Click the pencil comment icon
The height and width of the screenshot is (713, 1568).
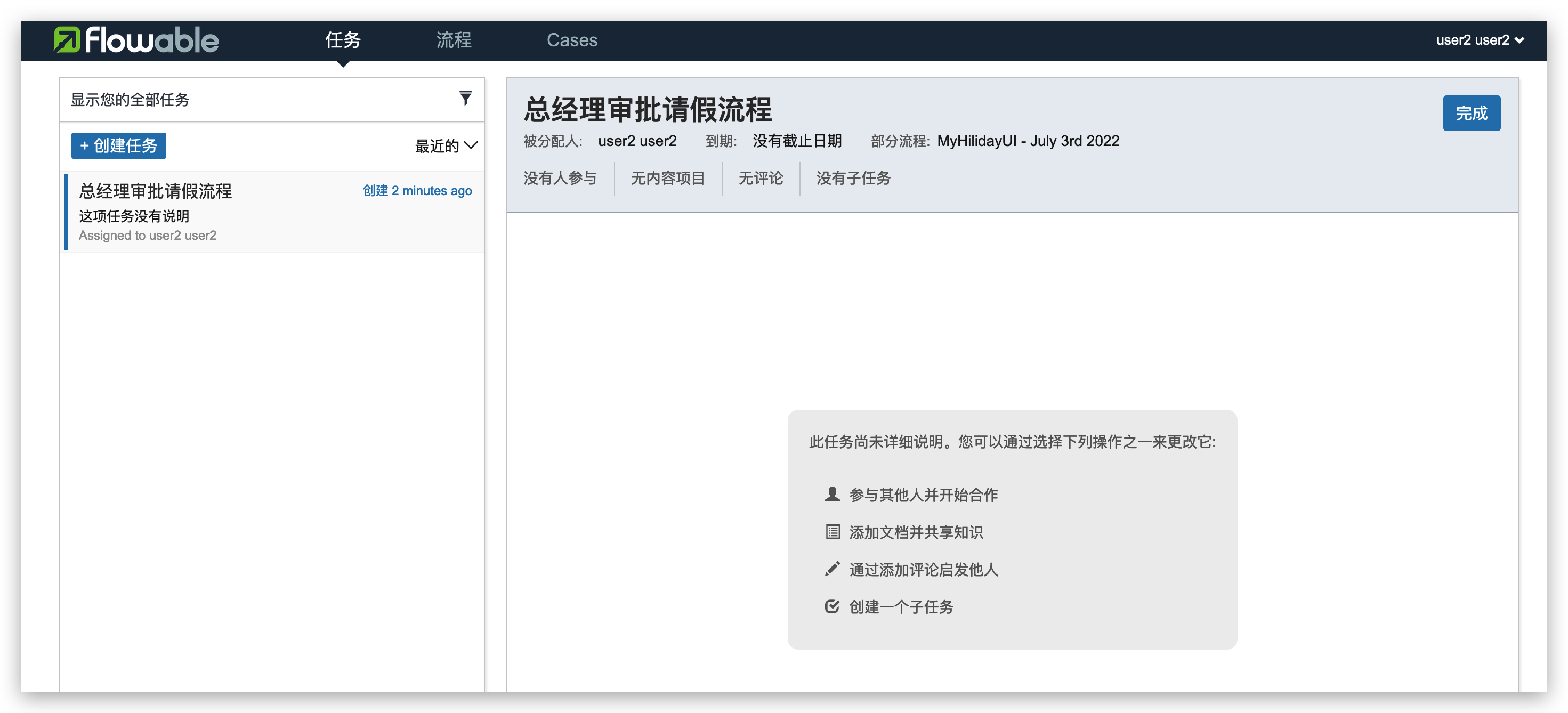(x=832, y=569)
